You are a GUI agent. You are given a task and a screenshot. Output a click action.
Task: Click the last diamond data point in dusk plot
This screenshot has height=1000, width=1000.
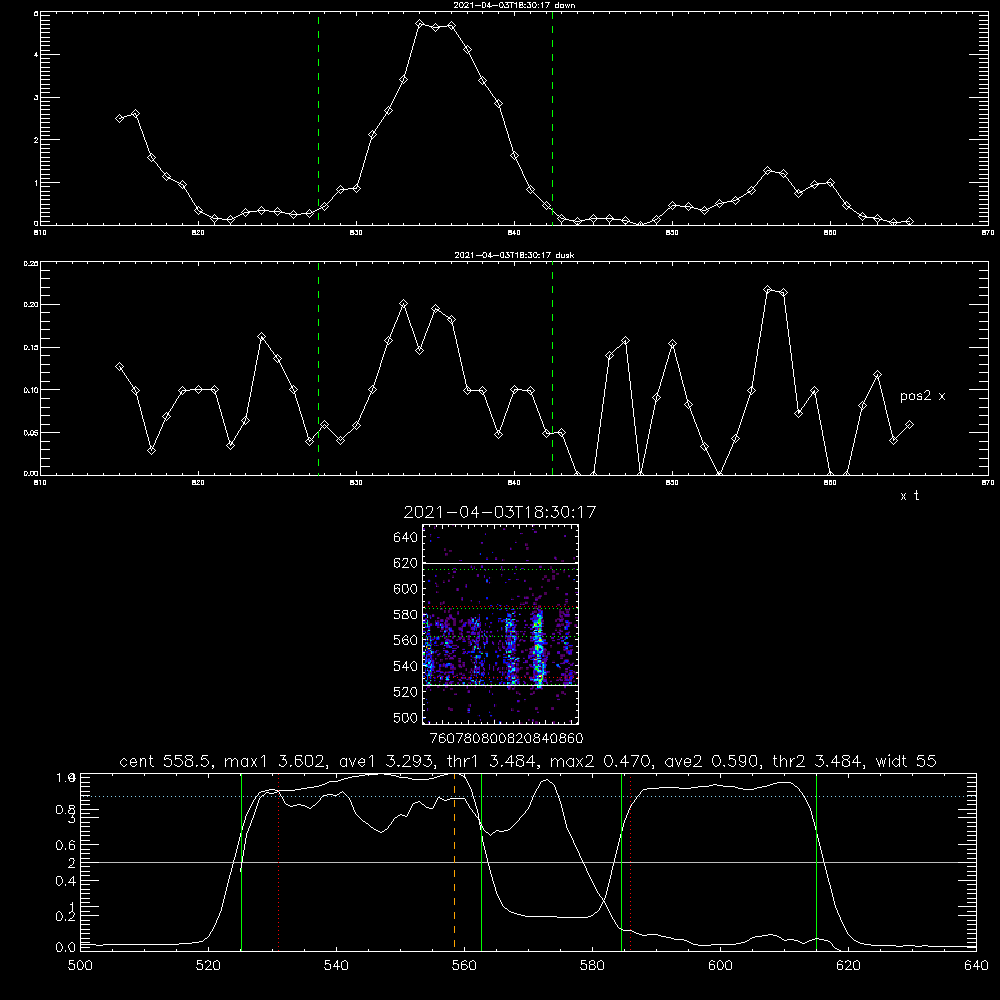(909, 424)
